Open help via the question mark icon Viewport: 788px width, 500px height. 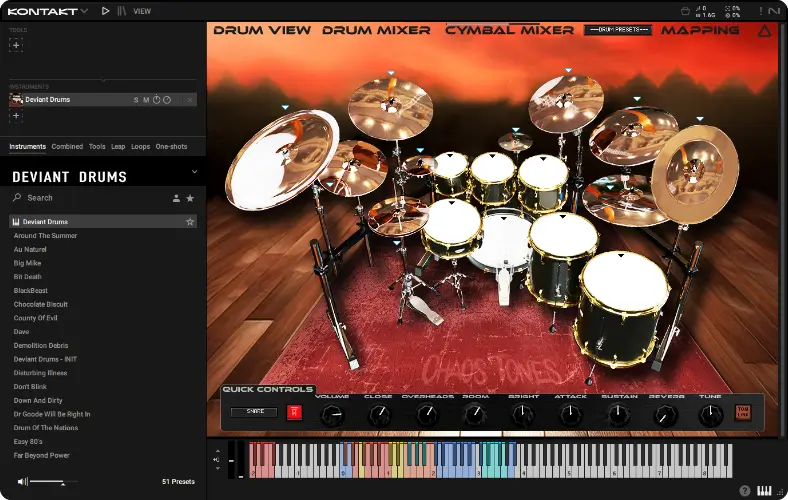(745, 490)
